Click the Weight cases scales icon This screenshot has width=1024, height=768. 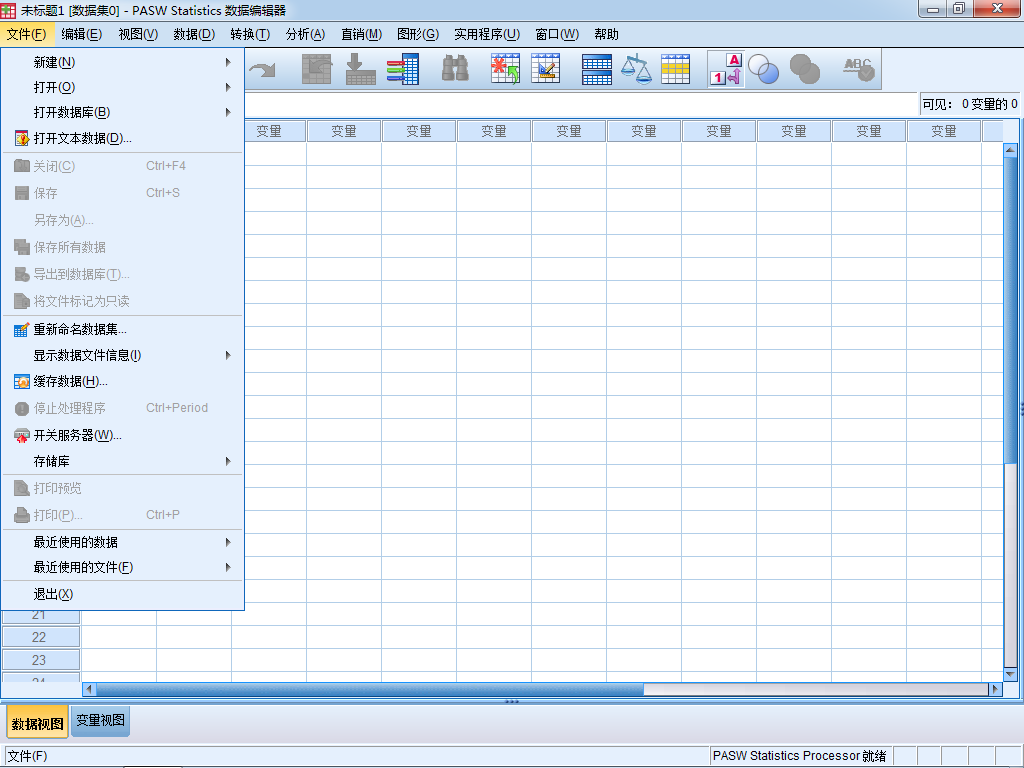click(x=636, y=69)
